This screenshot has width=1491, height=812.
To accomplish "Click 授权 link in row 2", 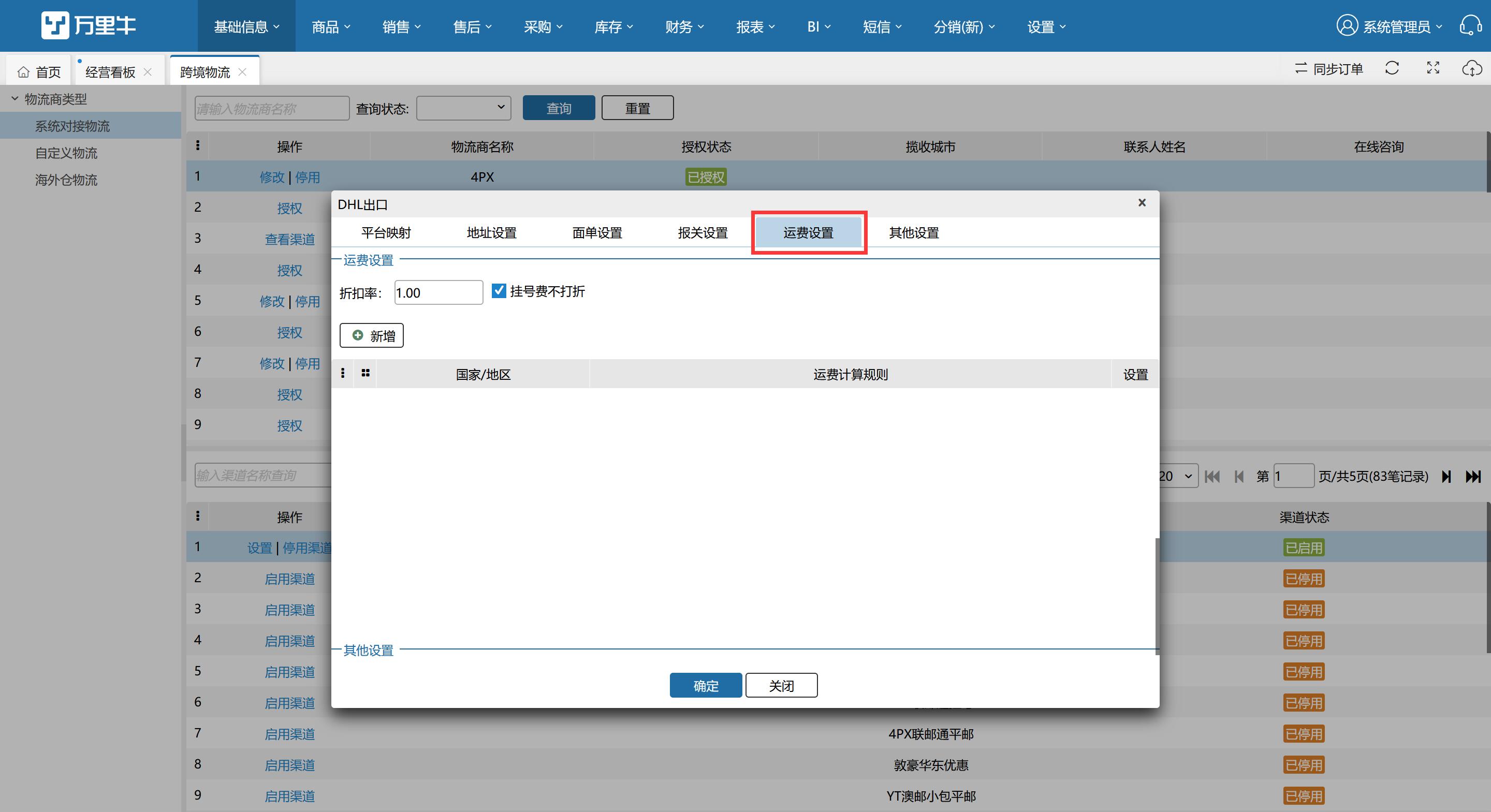I will click(x=289, y=208).
